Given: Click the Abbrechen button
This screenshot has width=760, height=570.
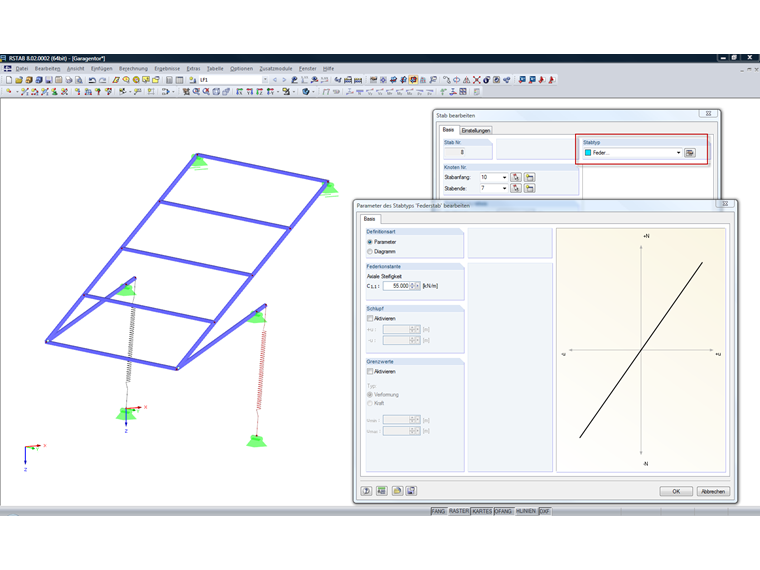Looking at the screenshot, I should coord(713,491).
